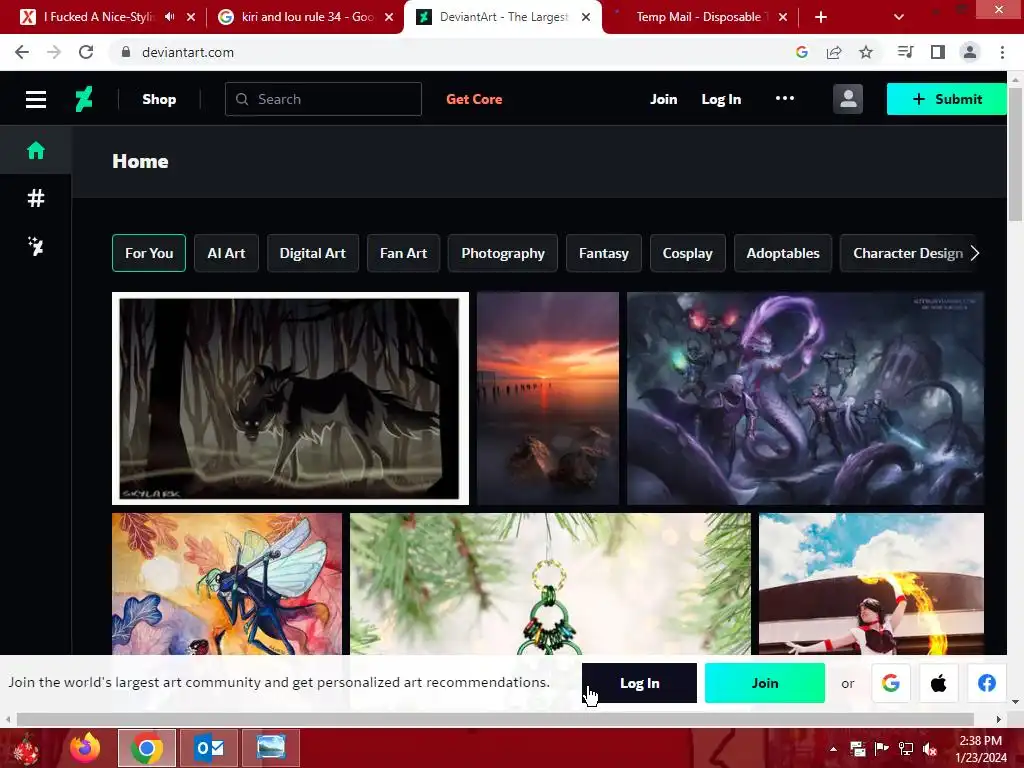
Task: View site info via the padlock icon
Action: coord(126,52)
